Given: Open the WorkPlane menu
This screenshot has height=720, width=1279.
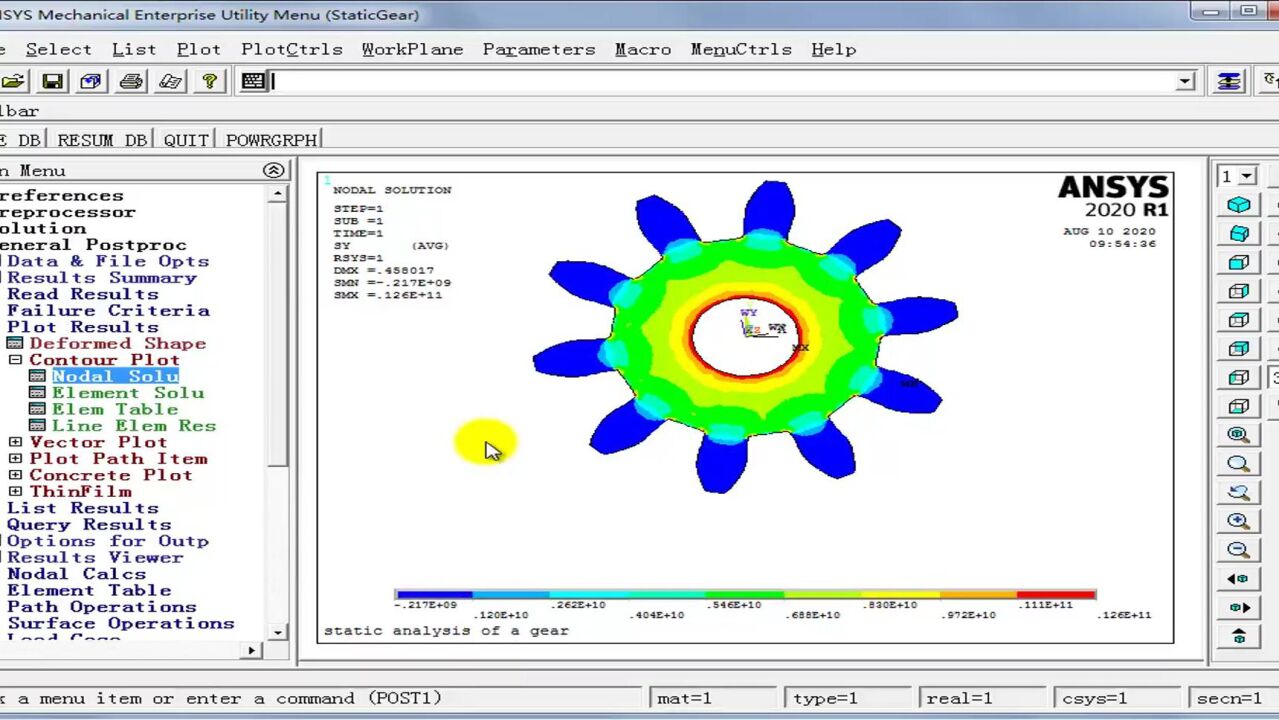Looking at the screenshot, I should [x=412, y=49].
